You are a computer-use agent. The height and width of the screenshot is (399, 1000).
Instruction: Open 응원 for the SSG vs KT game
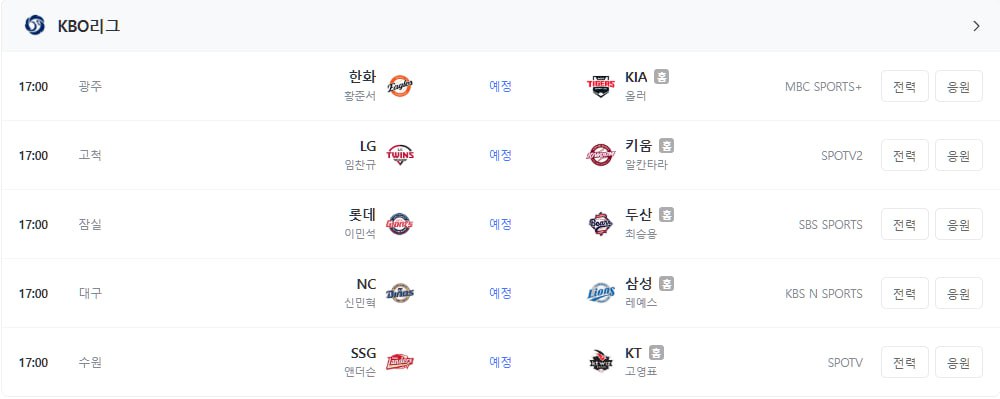click(959, 362)
